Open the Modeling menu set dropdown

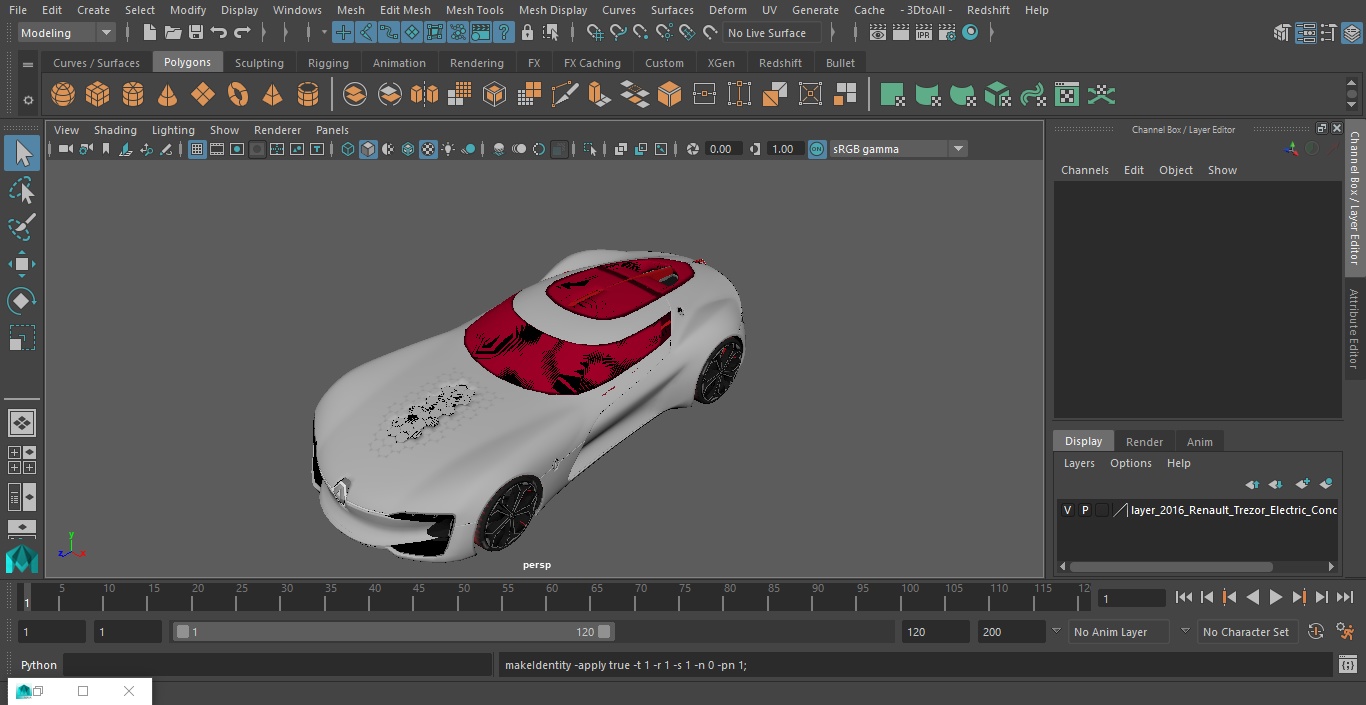pyautogui.click(x=67, y=33)
